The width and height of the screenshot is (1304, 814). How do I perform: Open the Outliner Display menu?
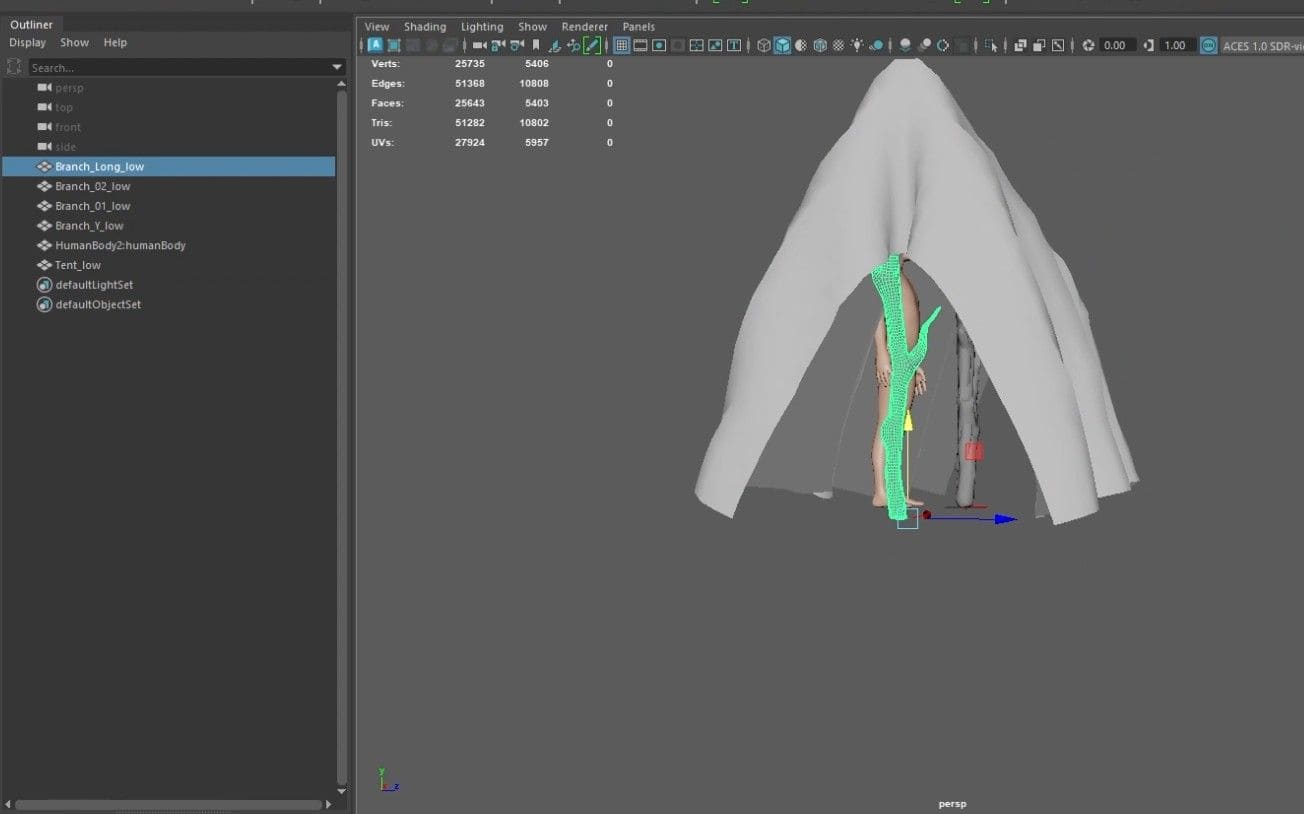click(28, 43)
